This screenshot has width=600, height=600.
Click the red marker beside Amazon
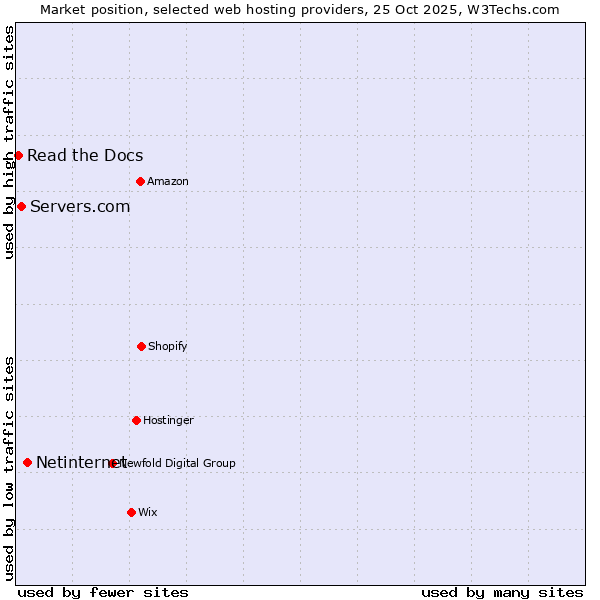pos(140,181)
